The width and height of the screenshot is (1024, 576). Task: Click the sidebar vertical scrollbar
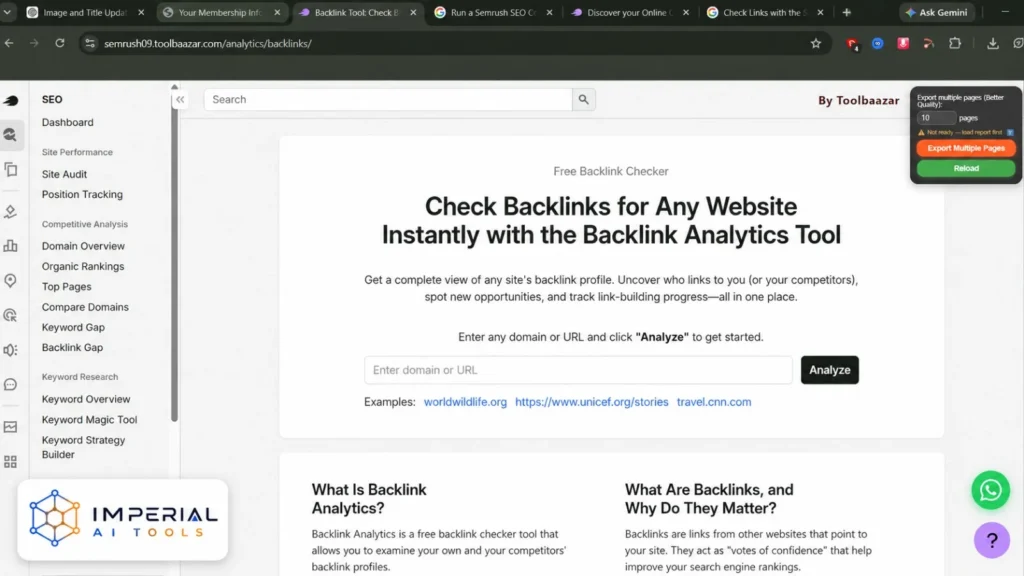174,258
